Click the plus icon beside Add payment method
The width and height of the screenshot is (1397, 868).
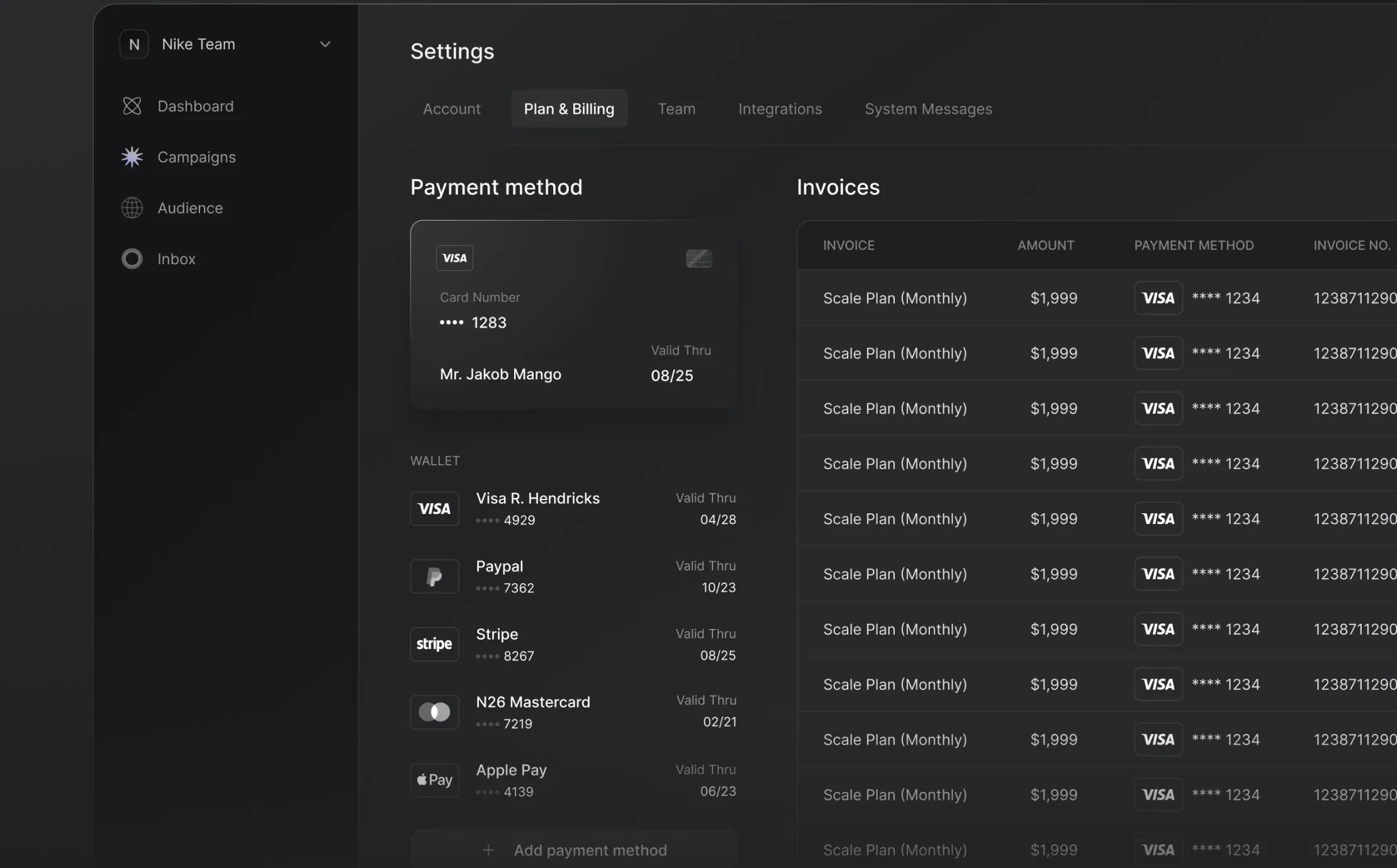pos(488,850)
